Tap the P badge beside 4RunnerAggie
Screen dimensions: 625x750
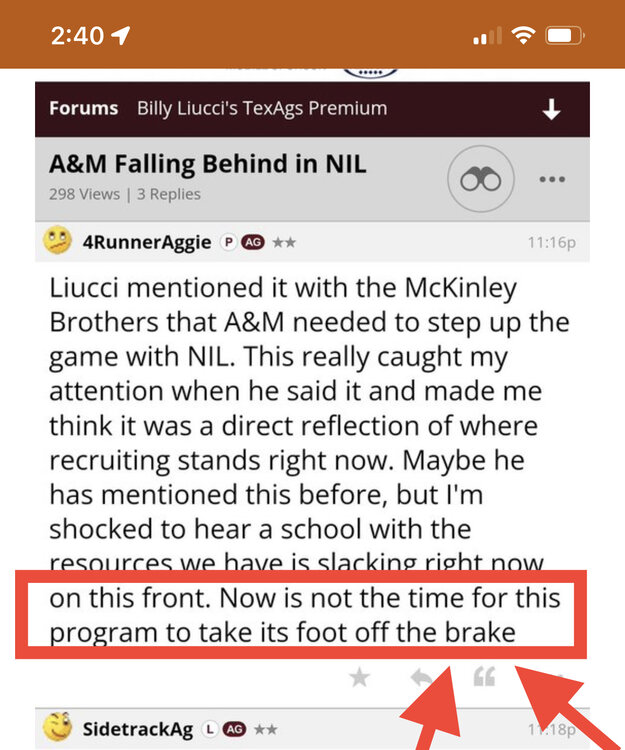tap(228, 242)
